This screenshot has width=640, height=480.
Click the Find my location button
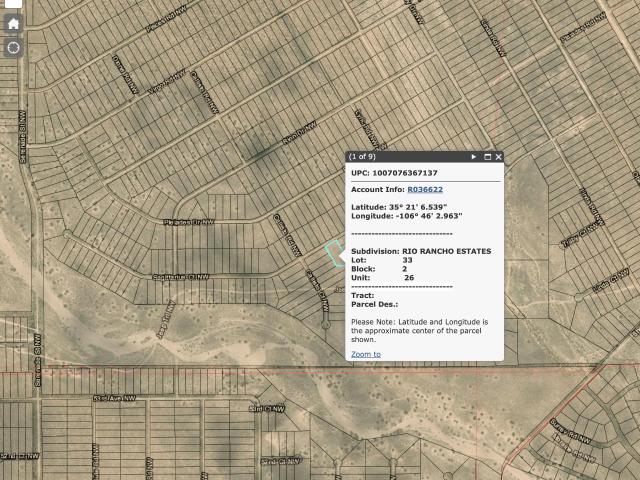coord(13,48)
